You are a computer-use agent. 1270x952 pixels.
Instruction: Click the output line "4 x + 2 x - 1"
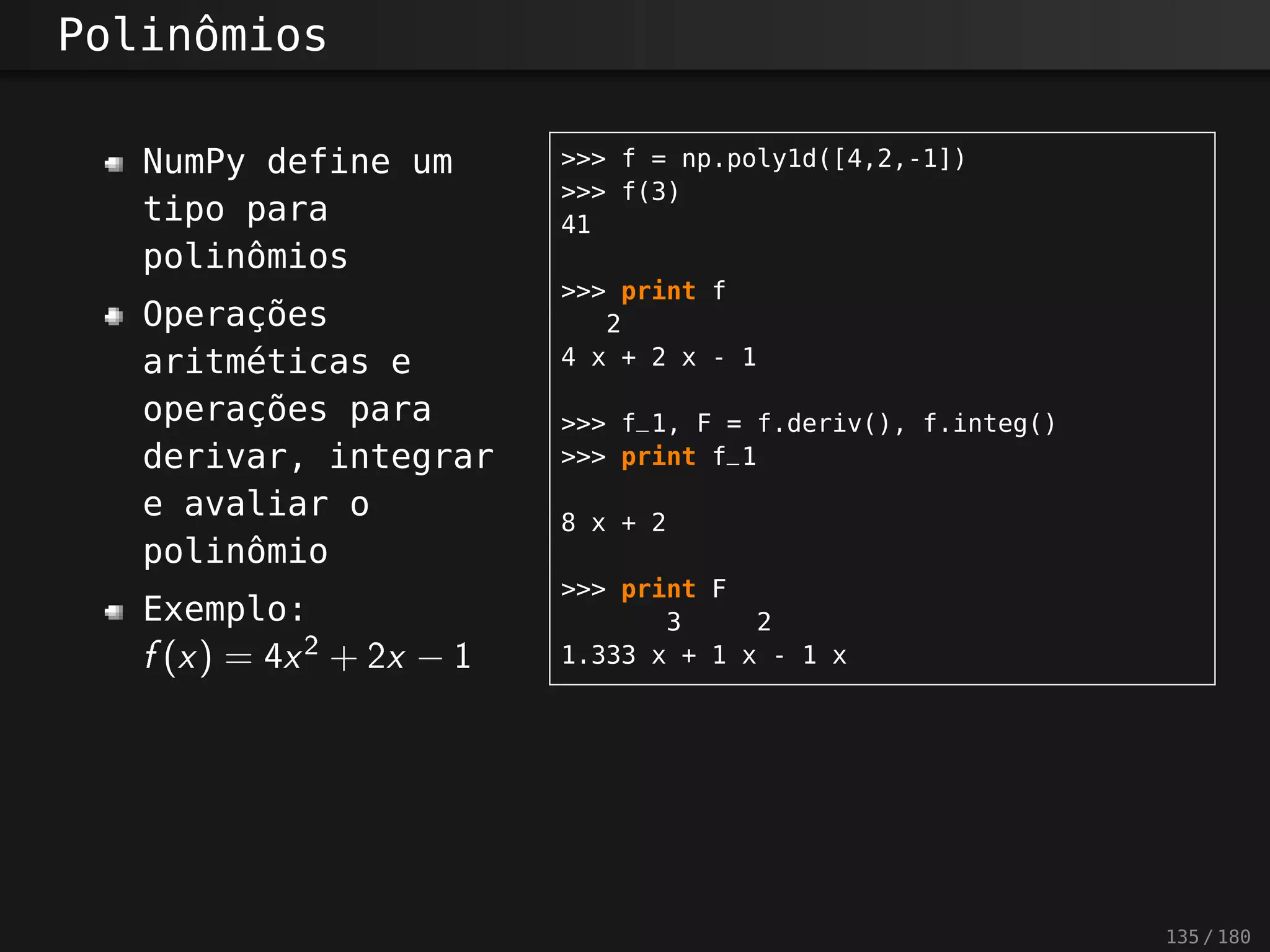tap(659, 358)
